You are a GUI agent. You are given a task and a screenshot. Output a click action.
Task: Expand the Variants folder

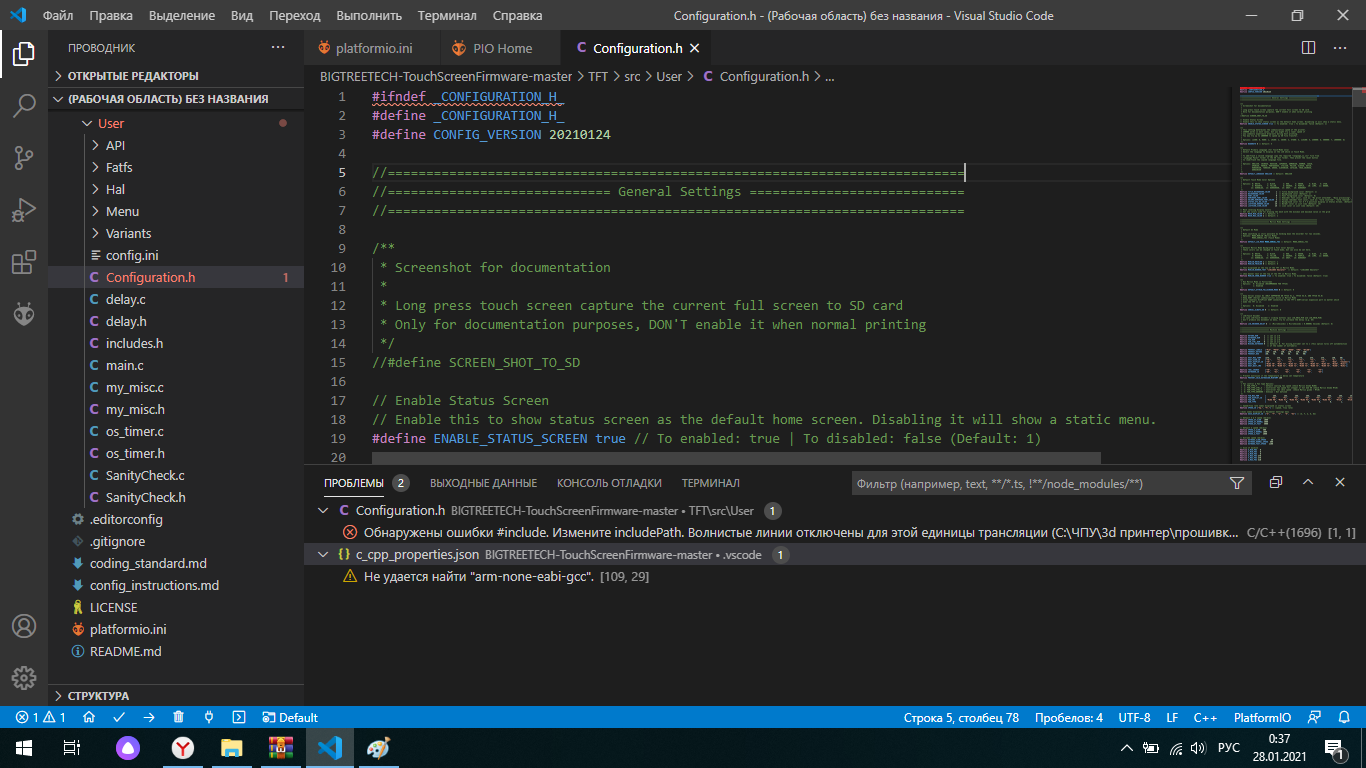coord(129,233)
